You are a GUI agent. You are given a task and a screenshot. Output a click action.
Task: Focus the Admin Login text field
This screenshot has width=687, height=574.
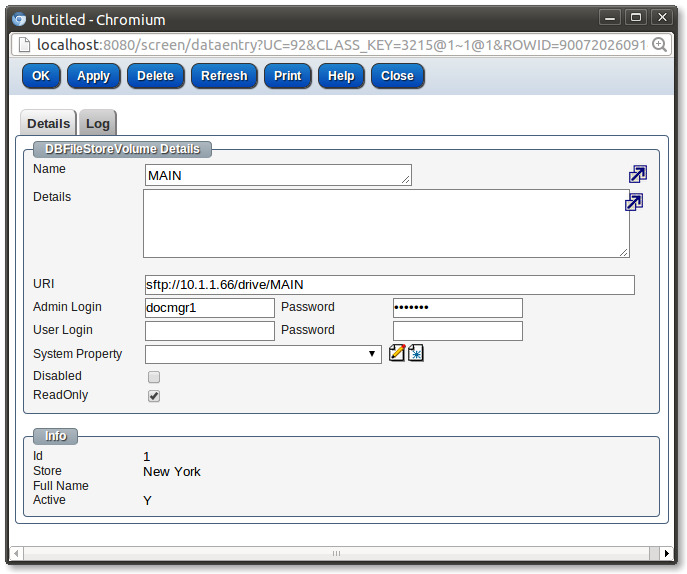click(209, 307)
